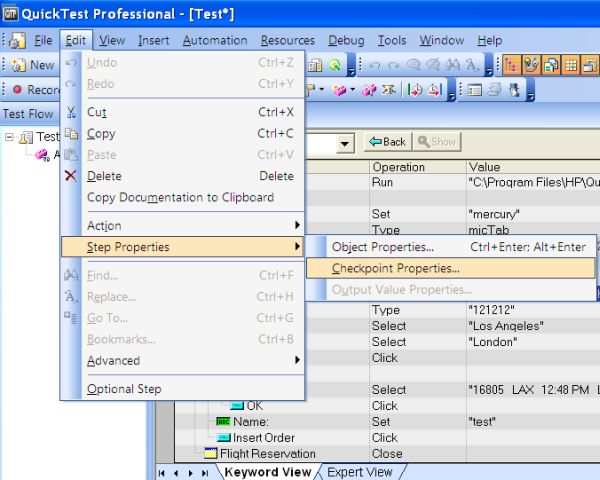
Task: Open toolbar options arrow after End Transaction
Action: tap(452, 91)
